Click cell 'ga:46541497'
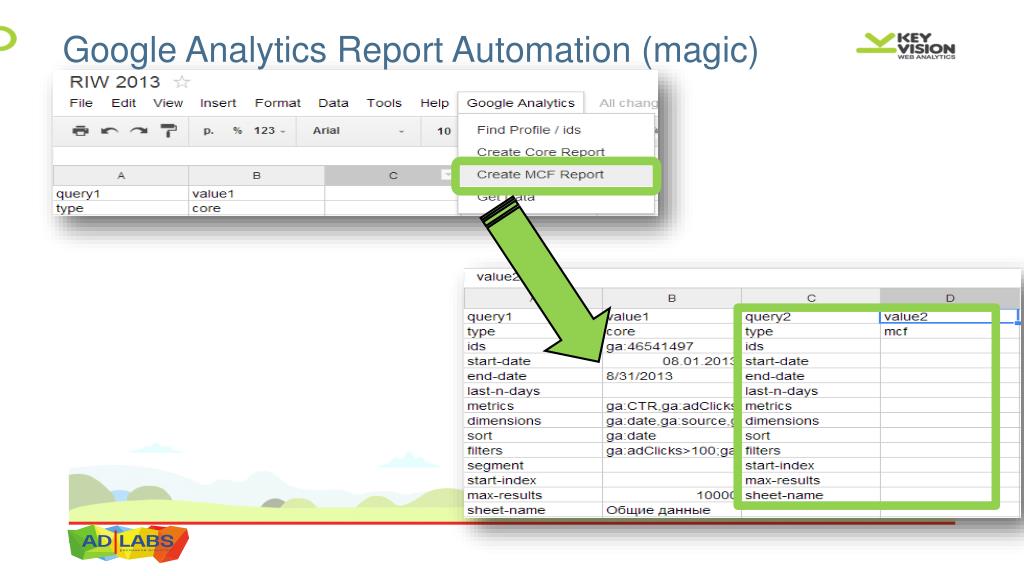The width and height of the screenshot is (1024, 576). click(671, 347)
